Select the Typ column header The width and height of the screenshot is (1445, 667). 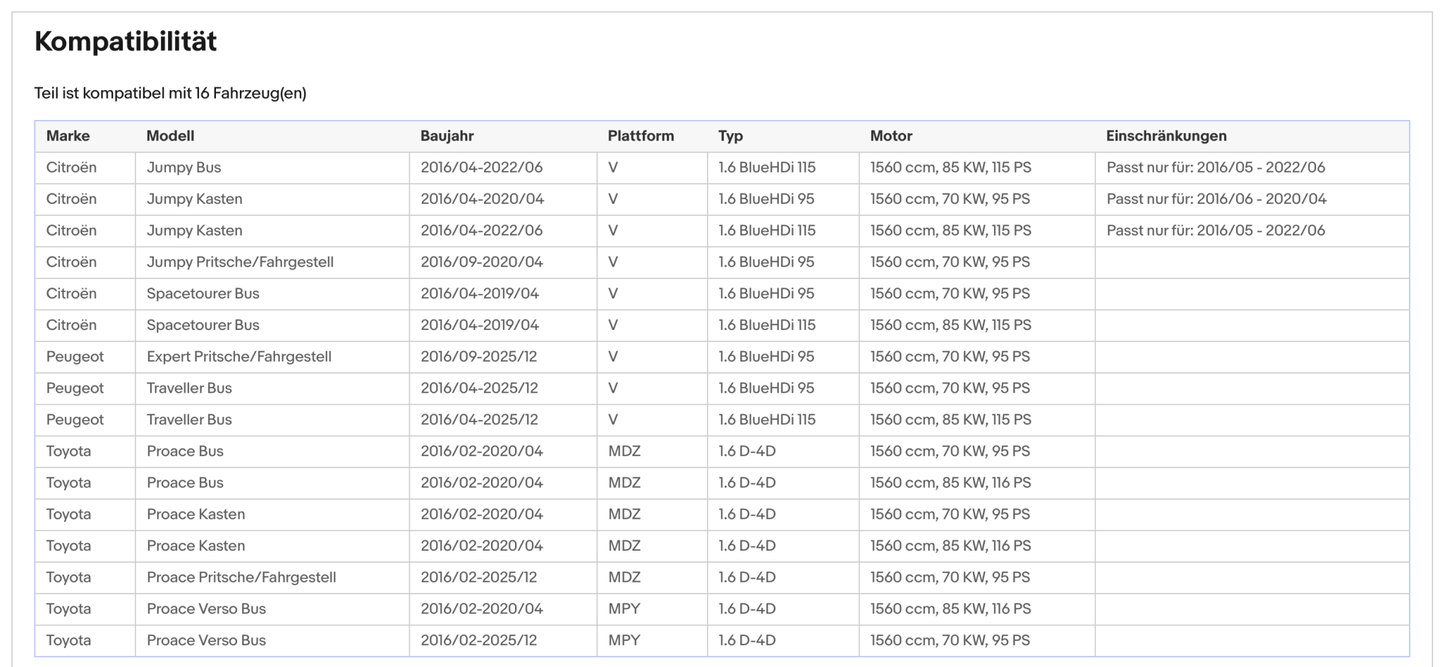pyautogui.click(x=730, y=136)
